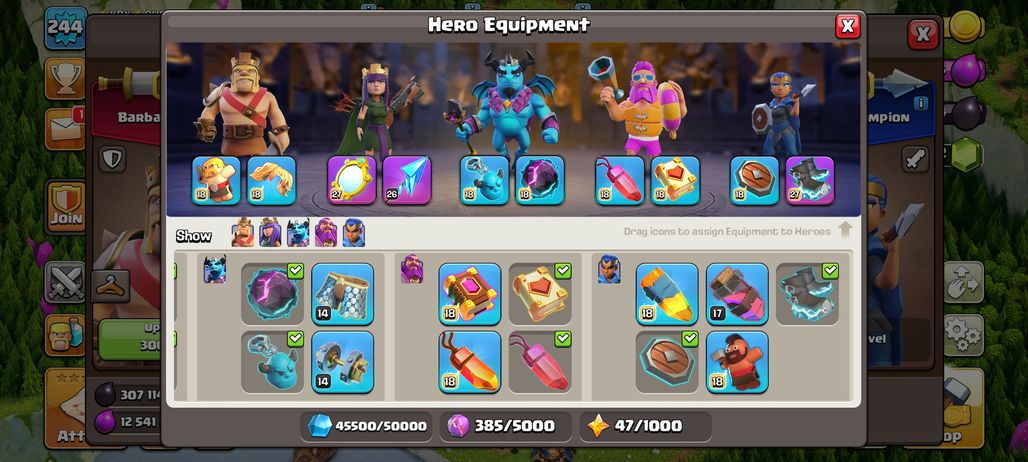Filter equipment by Barbarian King portrait
Image resolution: width=1028 pixels, height=462 pixels.
[x=243, y=233]
